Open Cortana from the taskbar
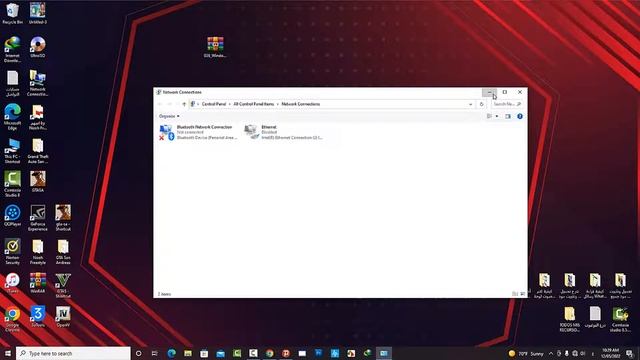The height and width of the screenshot is (360, 640). [x=138, y=353]
